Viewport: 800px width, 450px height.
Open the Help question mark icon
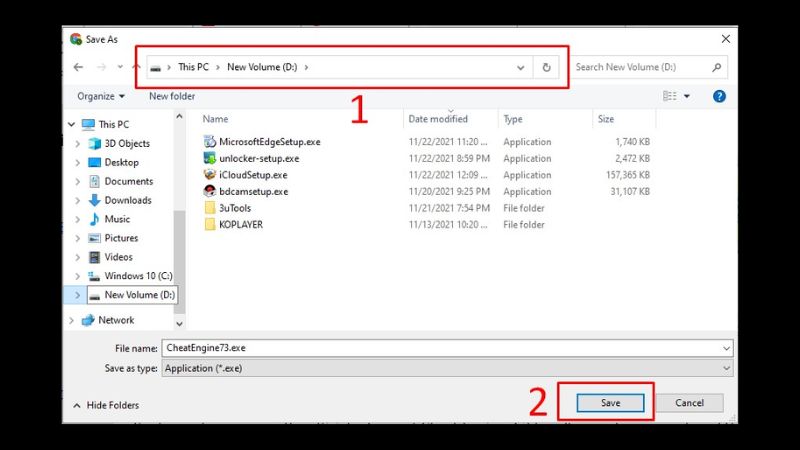(719, 96)
